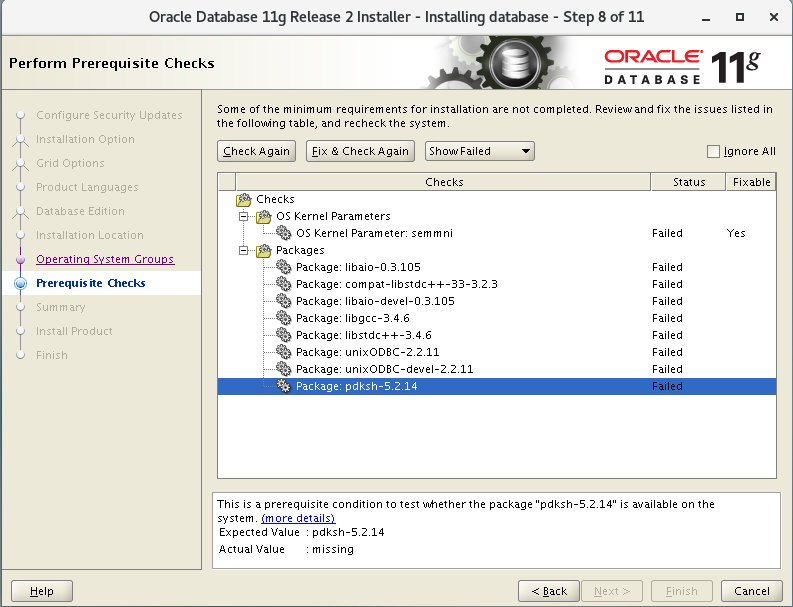Select Package: libgcc-3.4.6 row
Screen dimensions: 793x607
point(497,318)
